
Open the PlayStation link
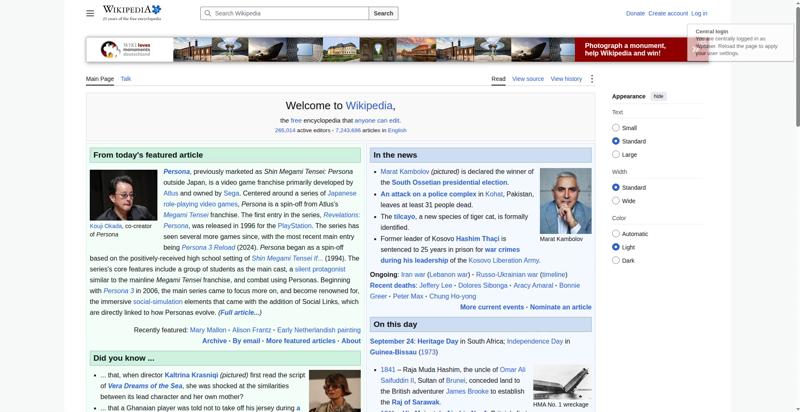click(x=294, y=225)
